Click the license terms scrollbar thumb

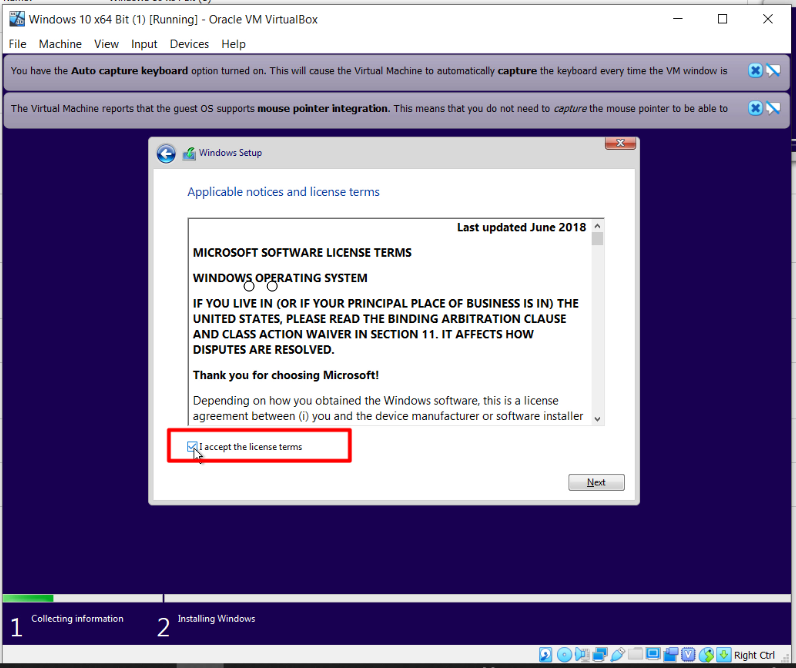(598, 239)
